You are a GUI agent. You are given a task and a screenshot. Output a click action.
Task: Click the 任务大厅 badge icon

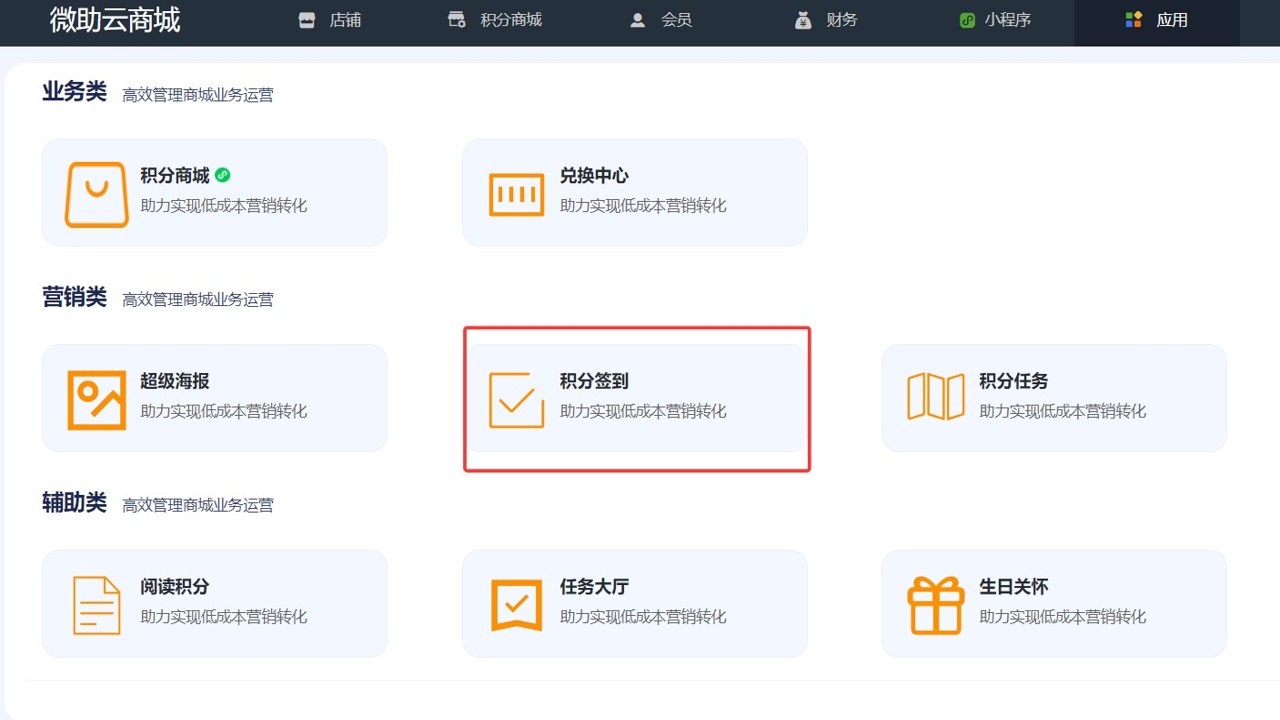tap(516, 605)
